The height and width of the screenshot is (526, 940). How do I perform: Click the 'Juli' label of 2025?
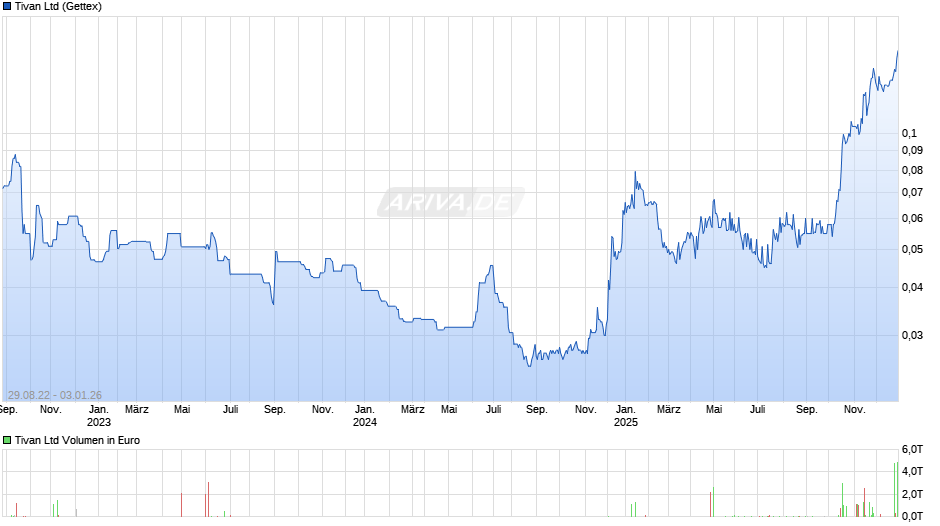pyautogui.click(x=758, y=410)
